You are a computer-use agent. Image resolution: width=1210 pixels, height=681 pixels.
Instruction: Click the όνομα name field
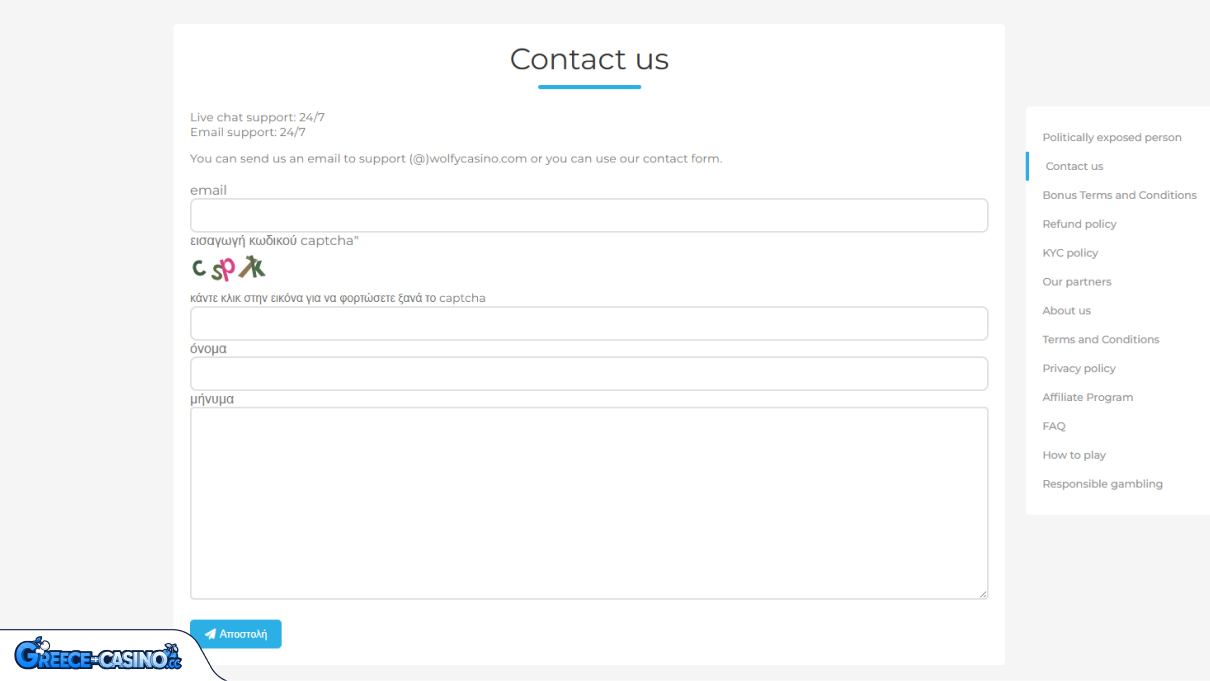click(589, 373)
